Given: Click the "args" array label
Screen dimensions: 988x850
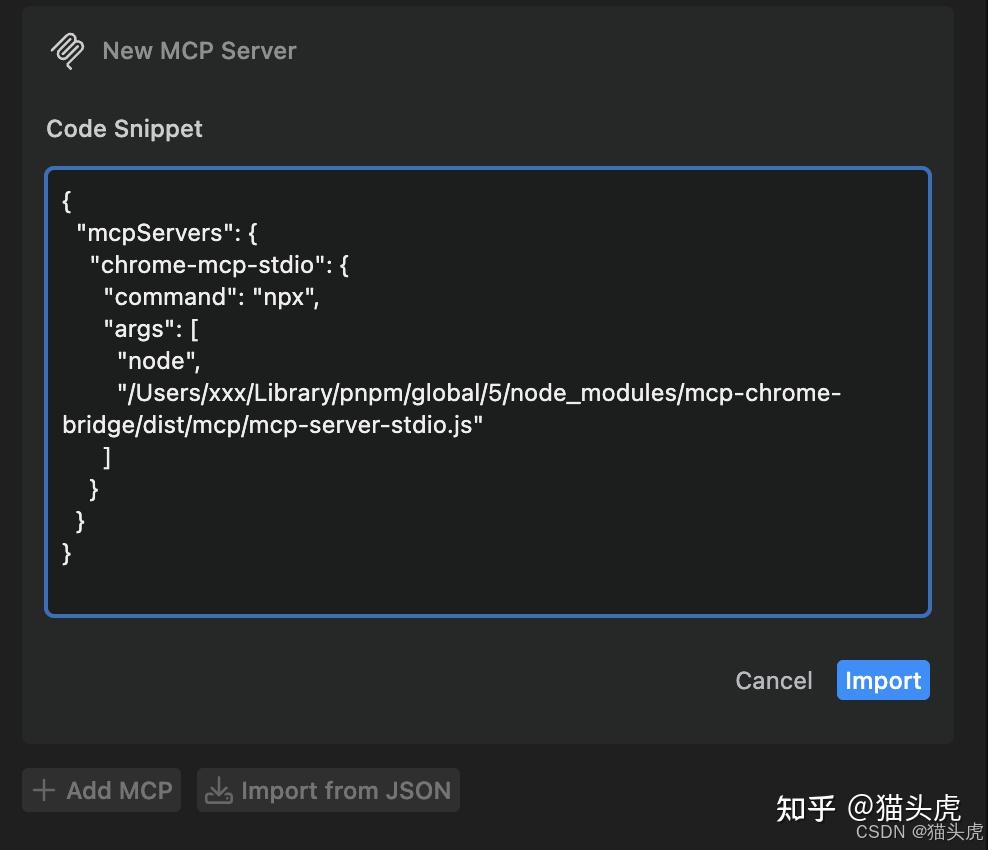Looking at the screenshot, I should [138, 328].
